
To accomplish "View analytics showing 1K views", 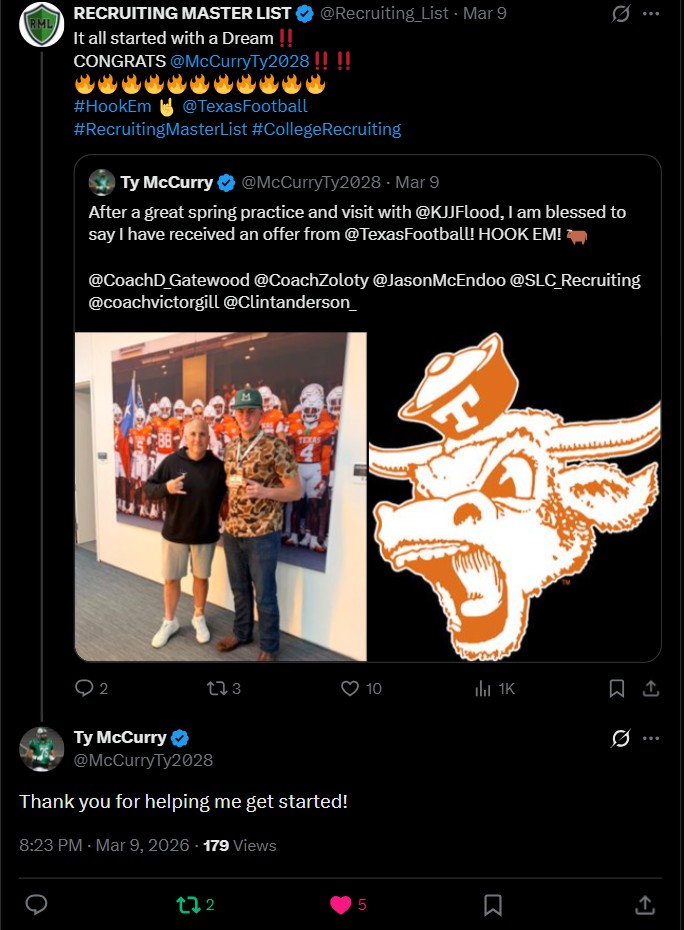I will coord(484,688).
